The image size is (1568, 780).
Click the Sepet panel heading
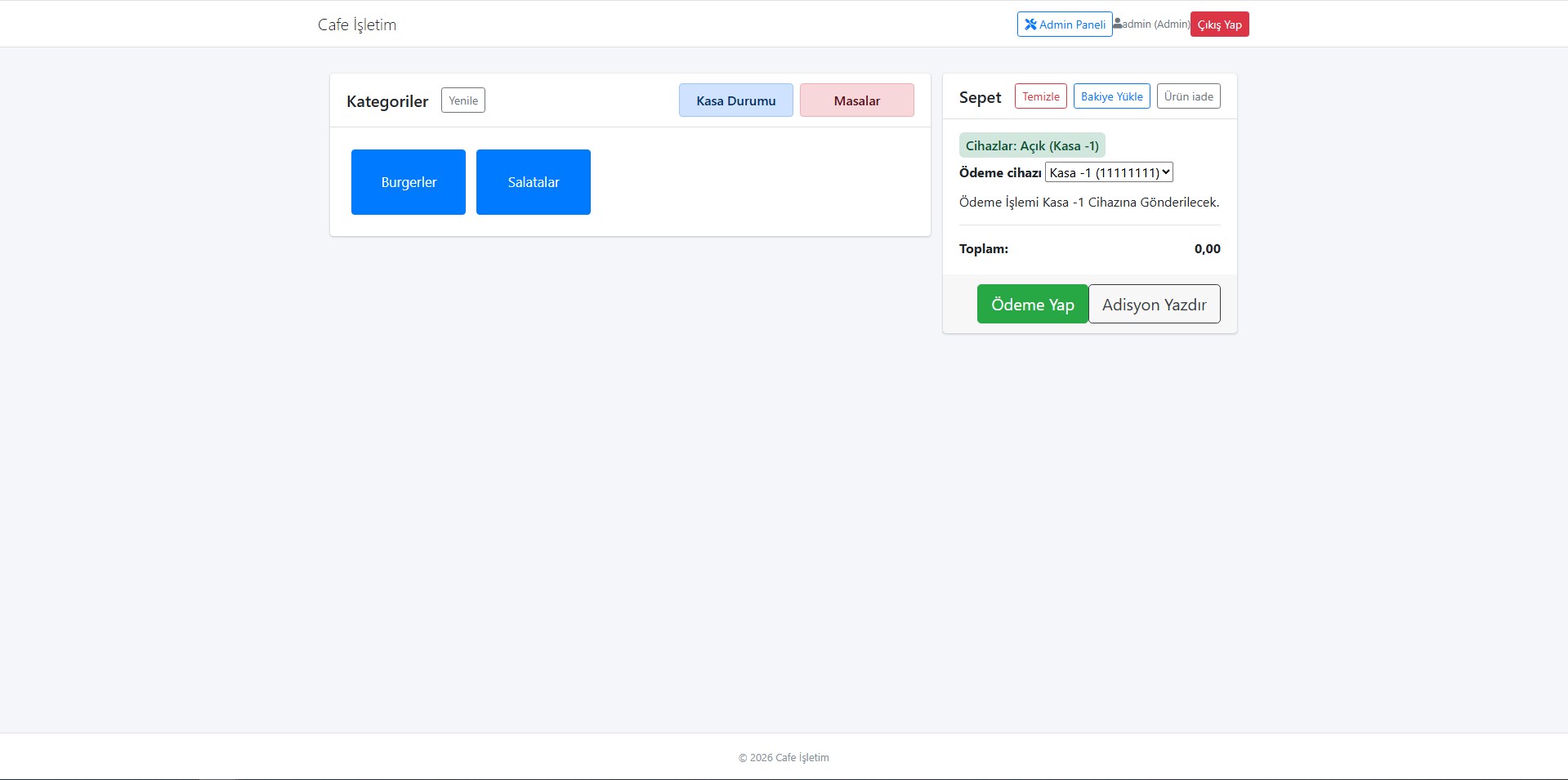tap(980, 97)
